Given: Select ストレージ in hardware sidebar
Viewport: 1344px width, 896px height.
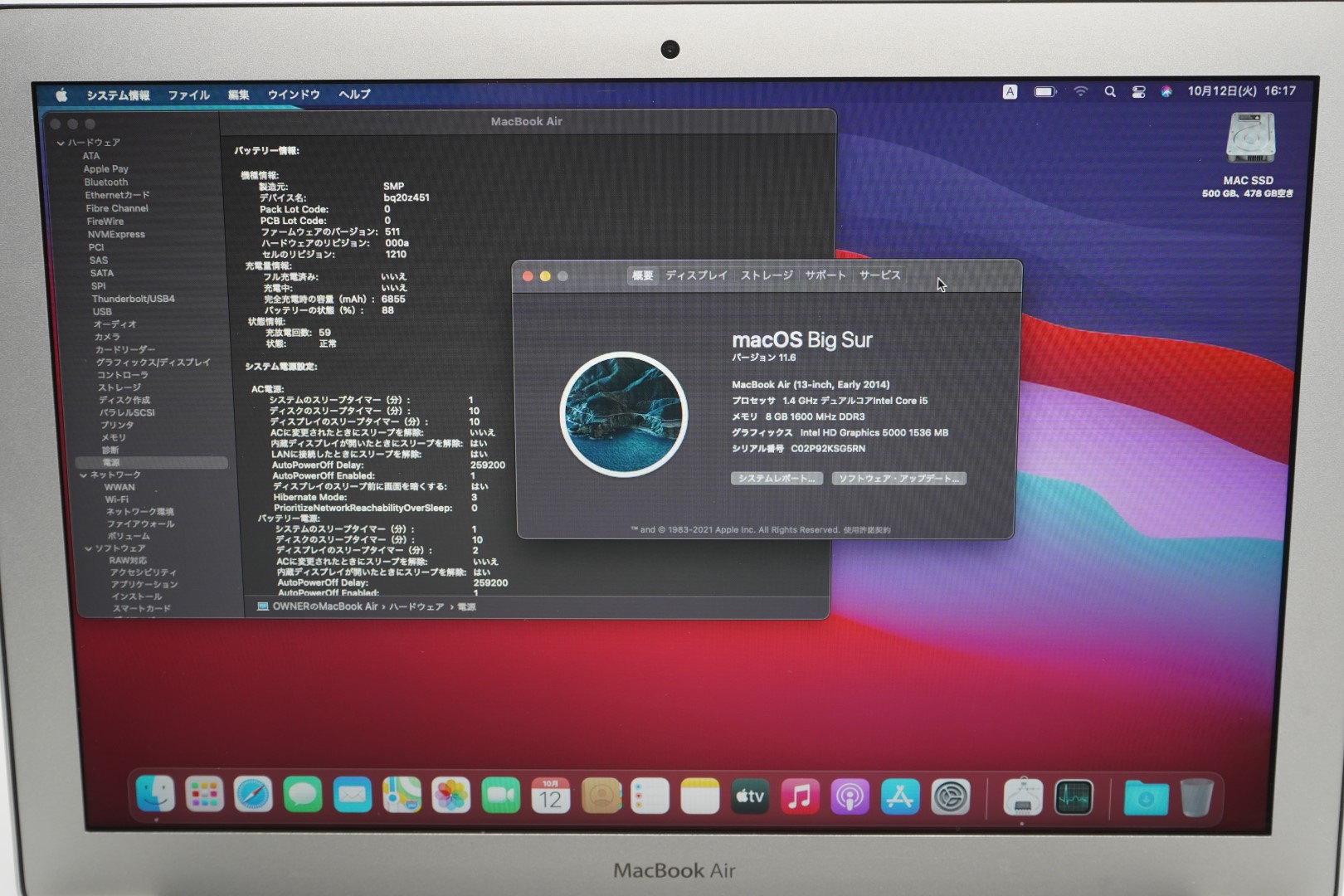Looking at the screenshot, I should pos(119,387).
